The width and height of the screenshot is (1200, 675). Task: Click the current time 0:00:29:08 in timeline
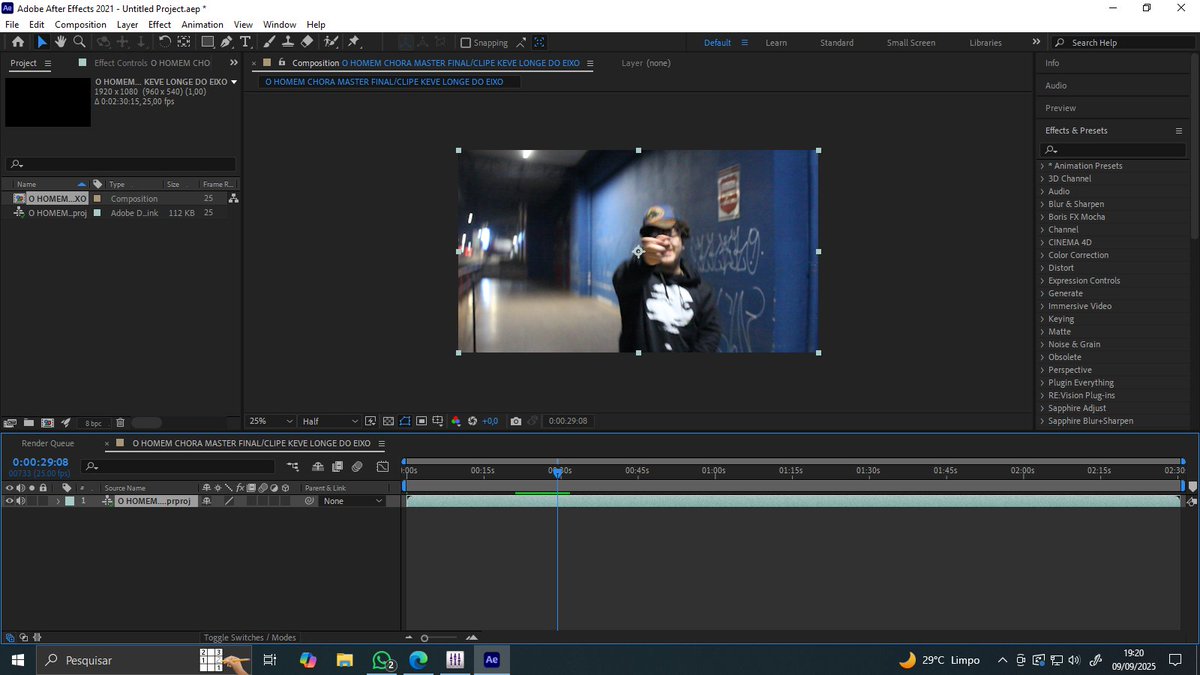click(x=40, y=462)
